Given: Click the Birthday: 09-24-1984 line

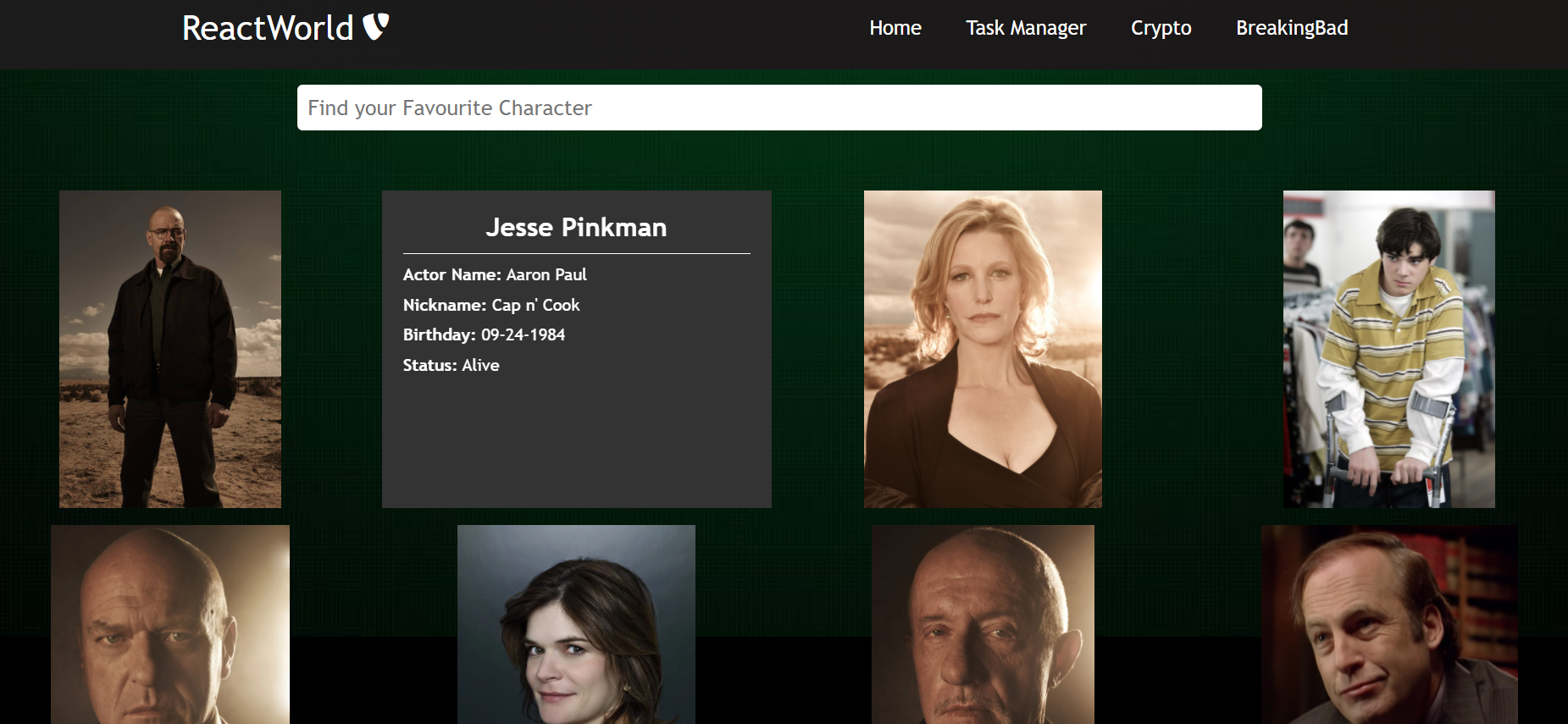Looking at the screenshot, I should click(484, 334).
